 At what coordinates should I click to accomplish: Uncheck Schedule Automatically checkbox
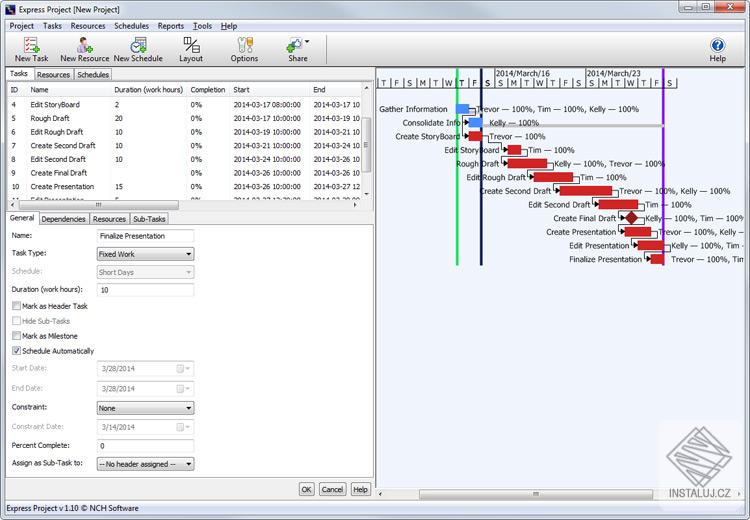(x=16, y=351)
